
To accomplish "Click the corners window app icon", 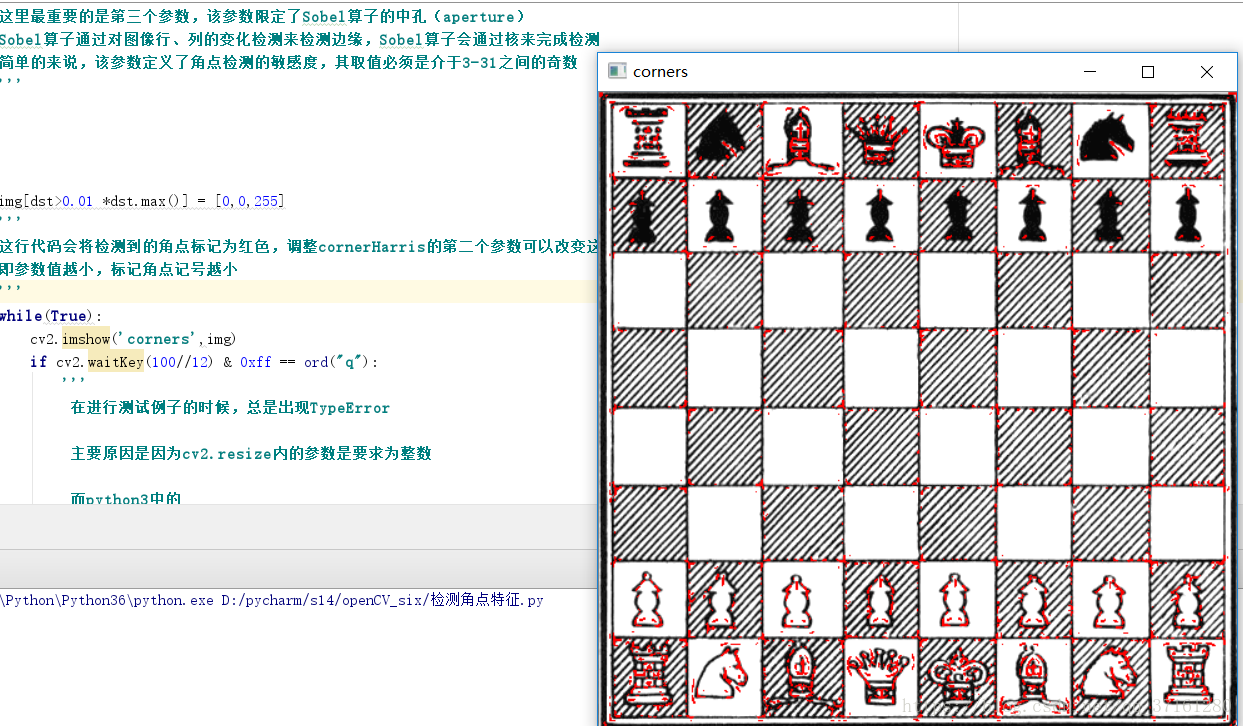I will (x=617, y=71).
